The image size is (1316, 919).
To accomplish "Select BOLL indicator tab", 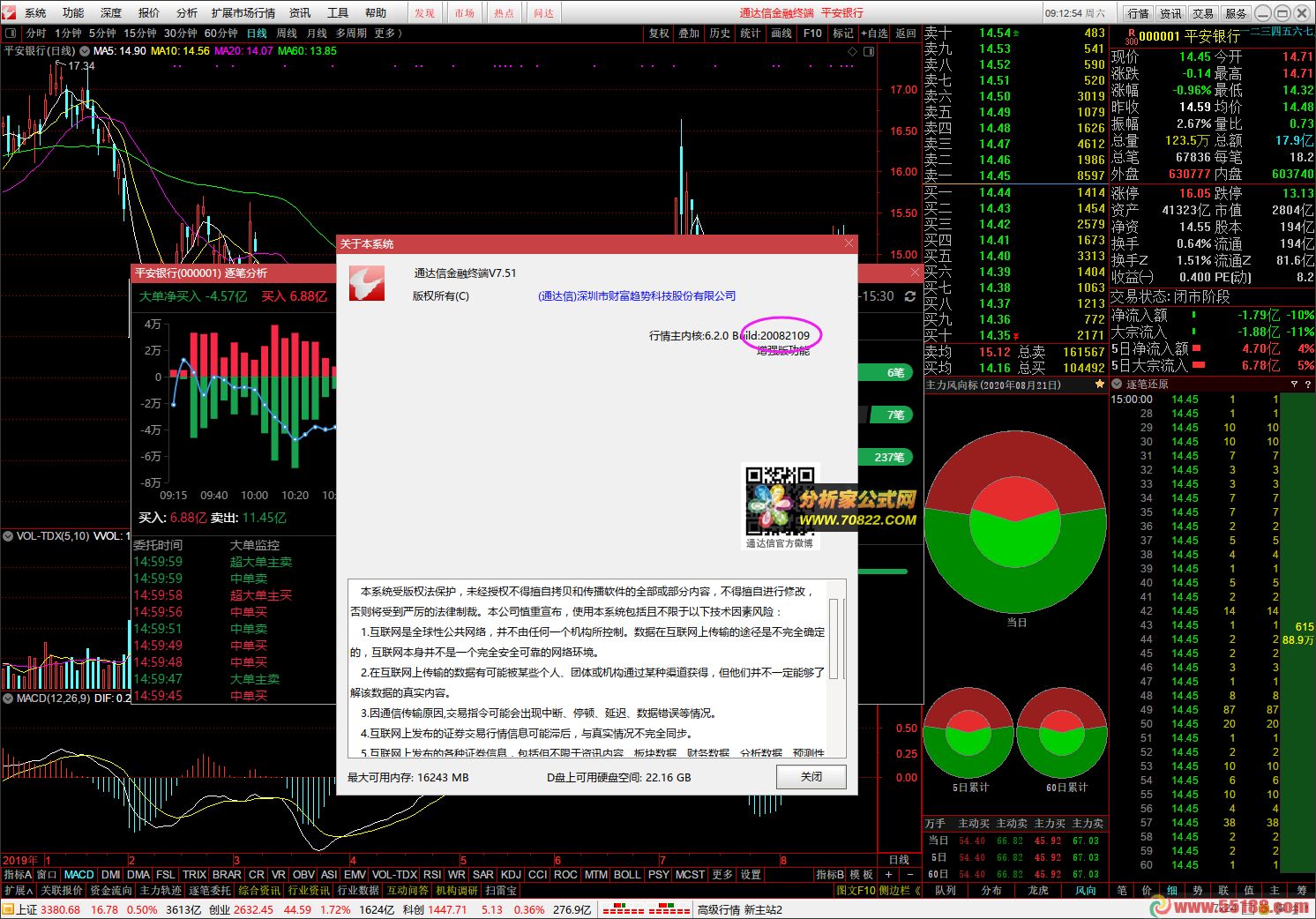I will [627, 875].
